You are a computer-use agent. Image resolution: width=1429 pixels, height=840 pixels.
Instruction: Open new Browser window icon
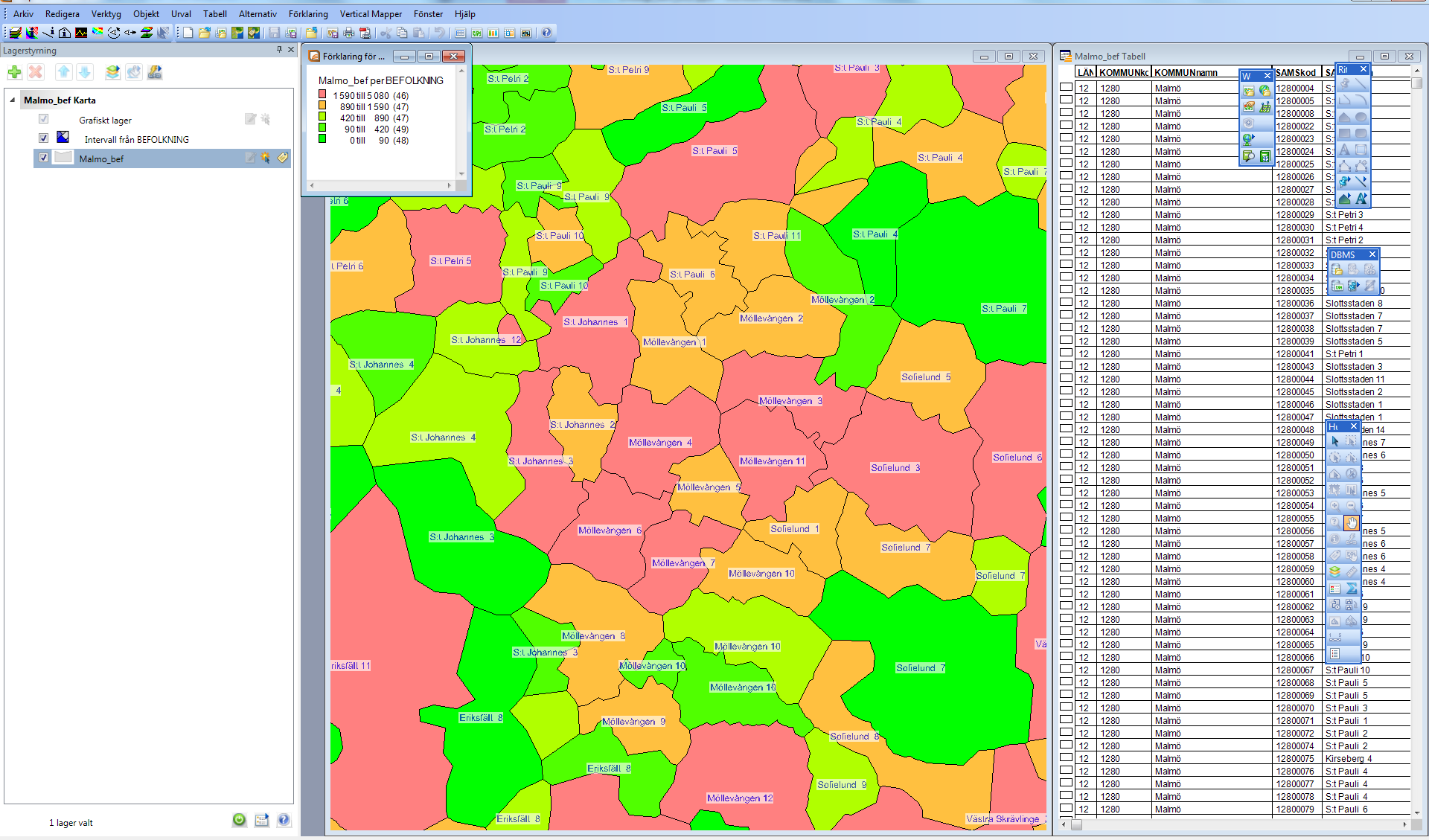pos(461,33)
